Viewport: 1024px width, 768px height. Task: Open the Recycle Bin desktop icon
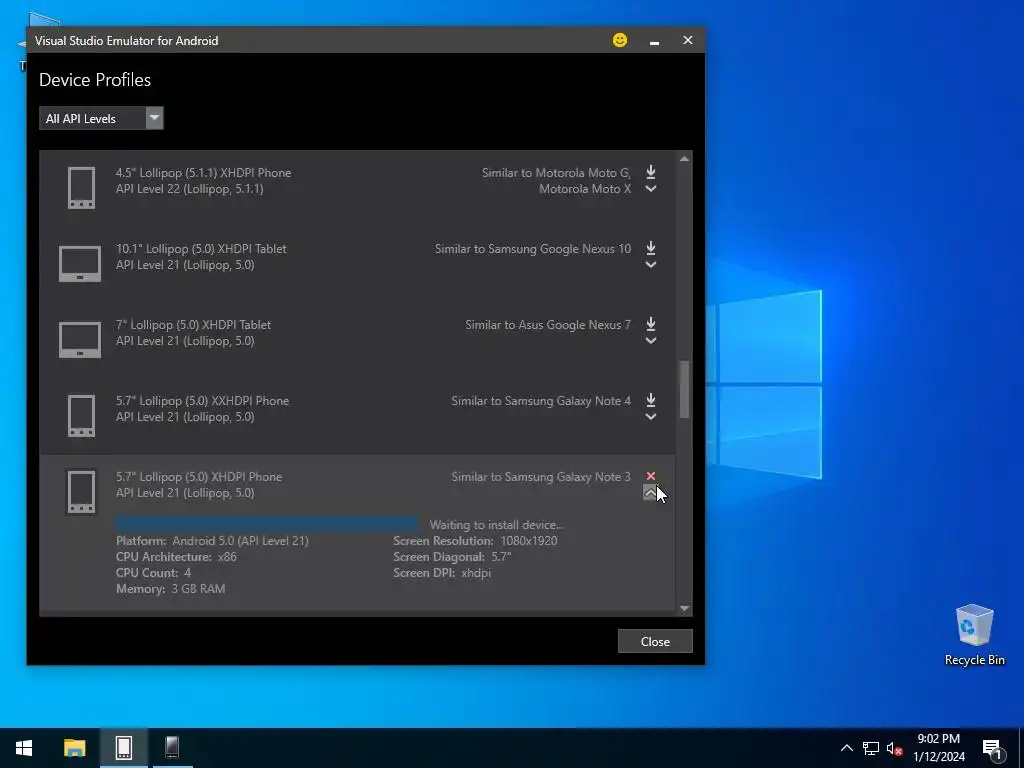click(974, 635)
